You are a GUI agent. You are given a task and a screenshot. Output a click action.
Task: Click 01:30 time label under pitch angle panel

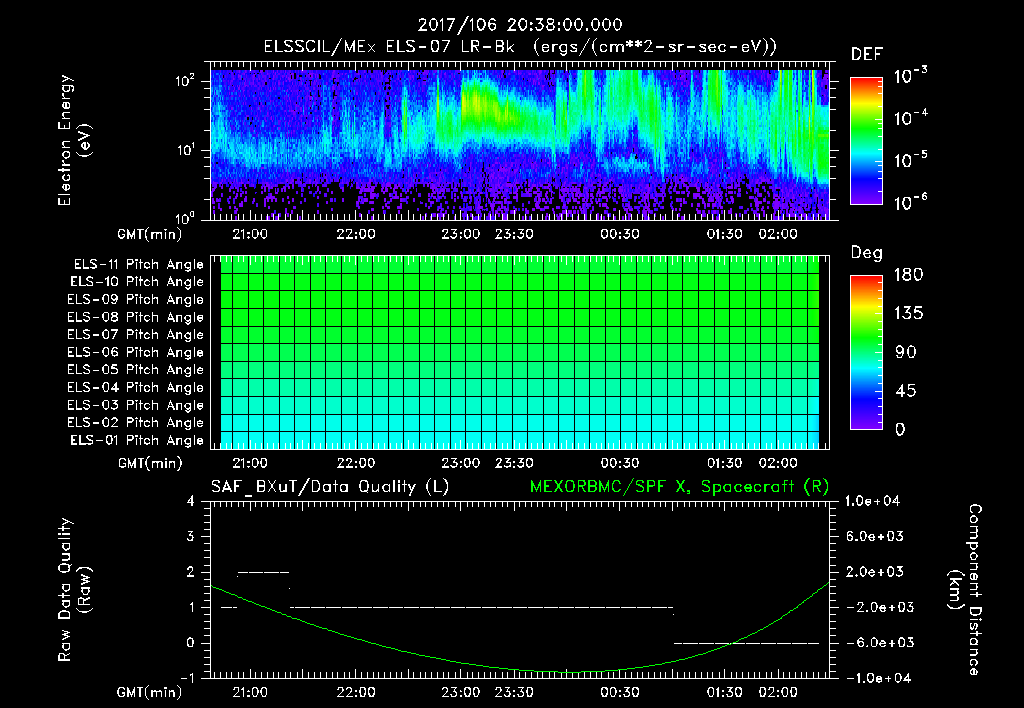tap(725, 463)
